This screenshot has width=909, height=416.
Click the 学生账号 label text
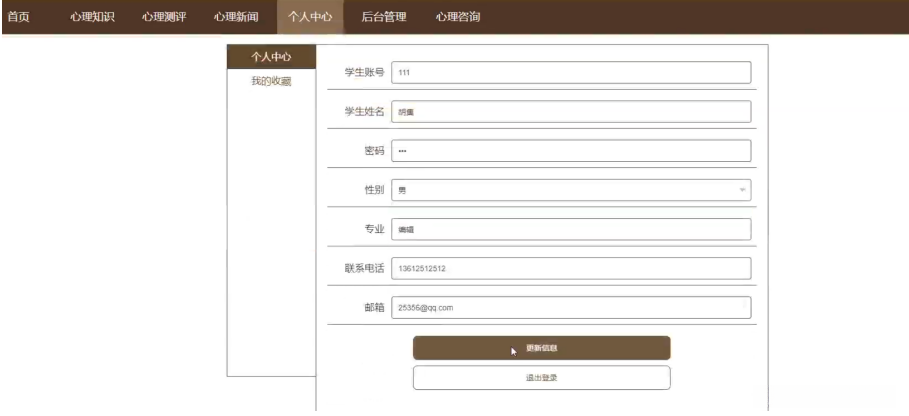click(x=365, y=72)
